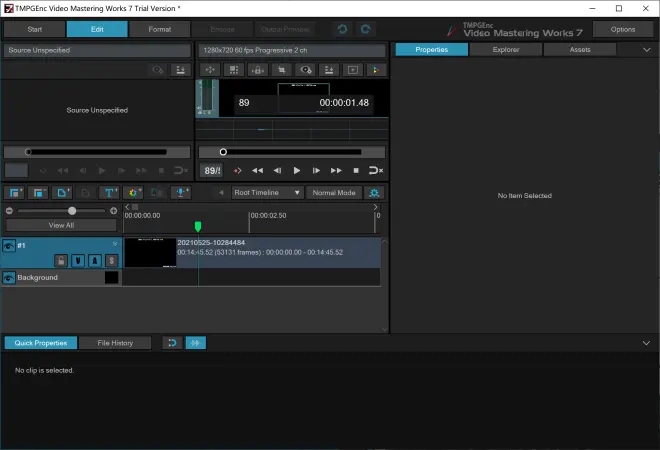Click the green playhead marker on timeline

(x=198, y=226)
